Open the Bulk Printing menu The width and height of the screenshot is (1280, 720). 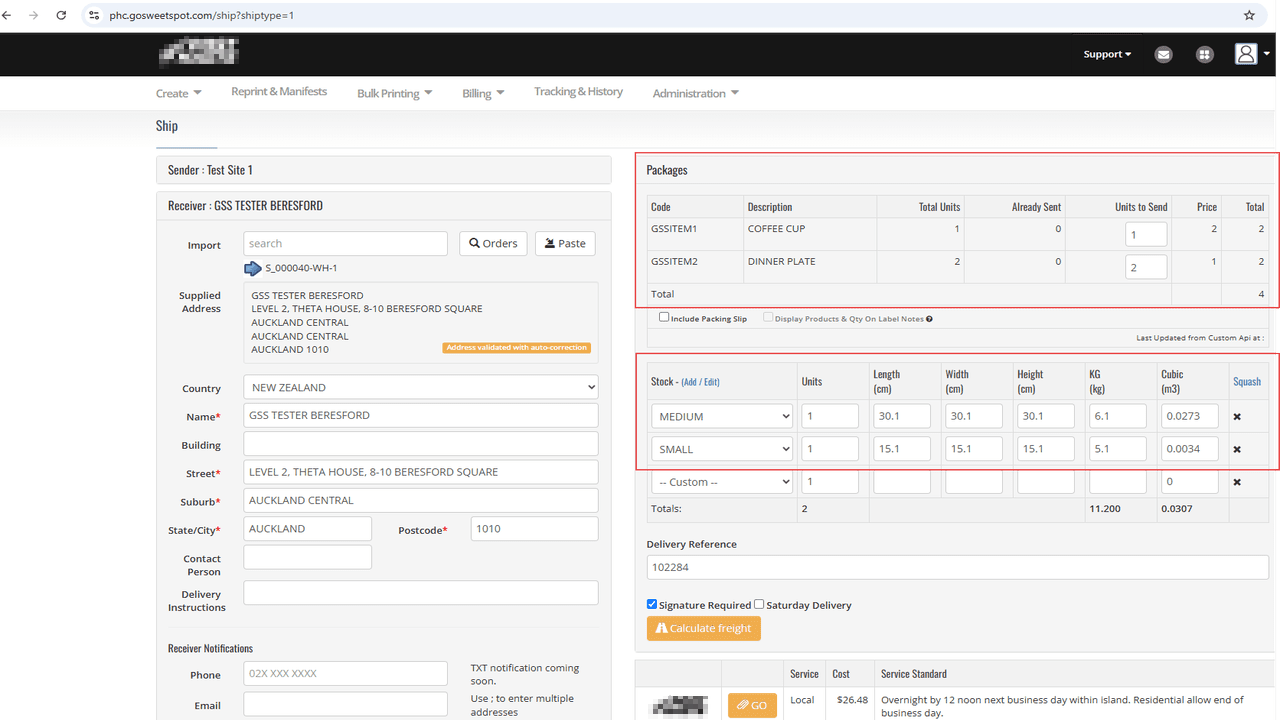[395, 93]
